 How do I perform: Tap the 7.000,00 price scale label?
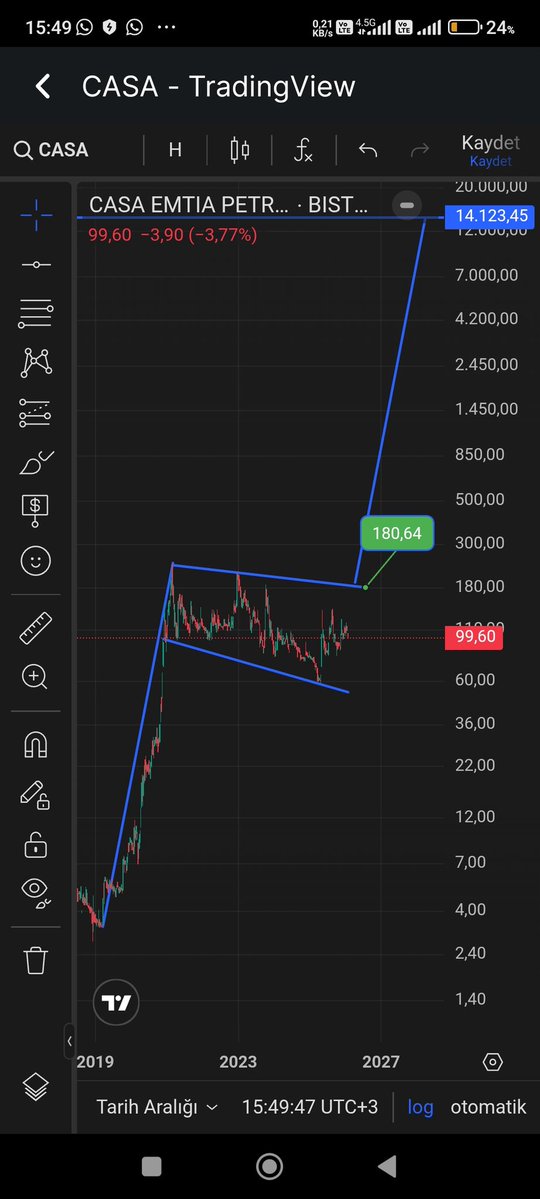(x=486, y=275)
